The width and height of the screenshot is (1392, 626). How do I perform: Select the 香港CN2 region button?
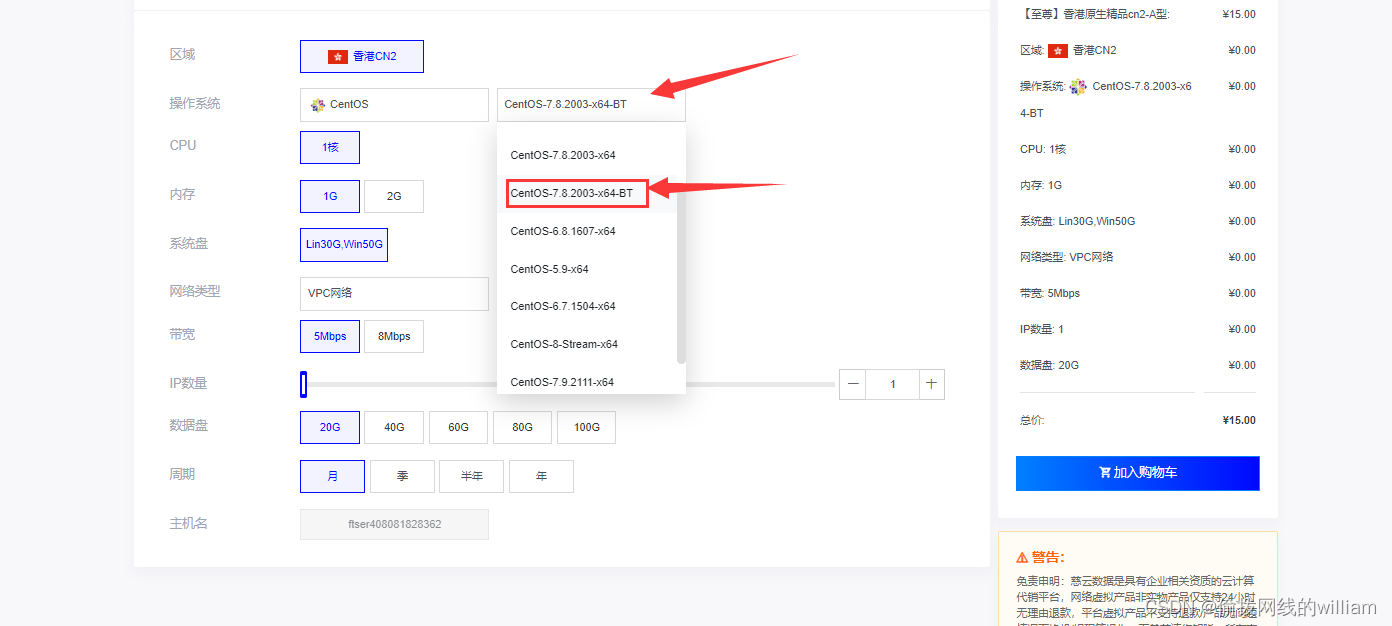[x=361, y=56]
